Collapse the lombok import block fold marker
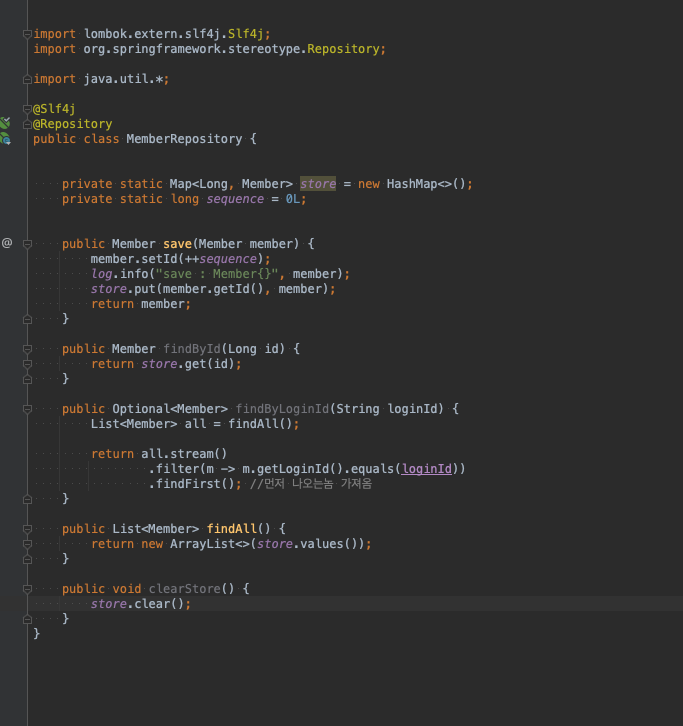Viewport: 683px width, 726px height. pyautogui.click(x=27, y=34)
